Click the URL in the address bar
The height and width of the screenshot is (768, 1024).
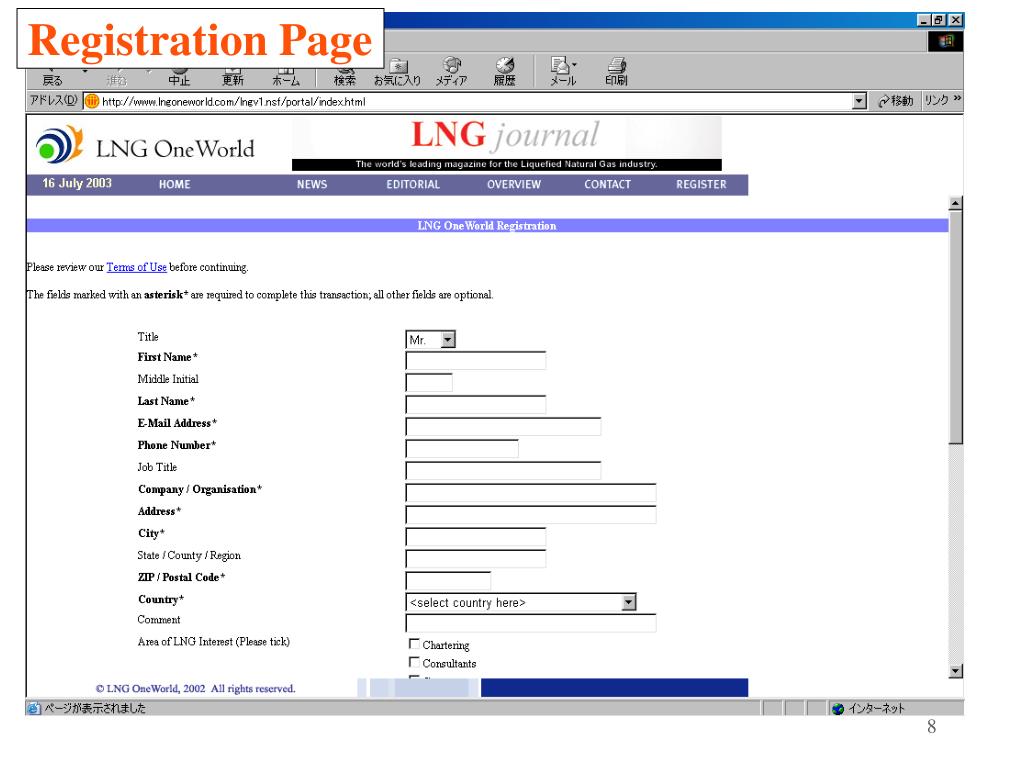233,102
